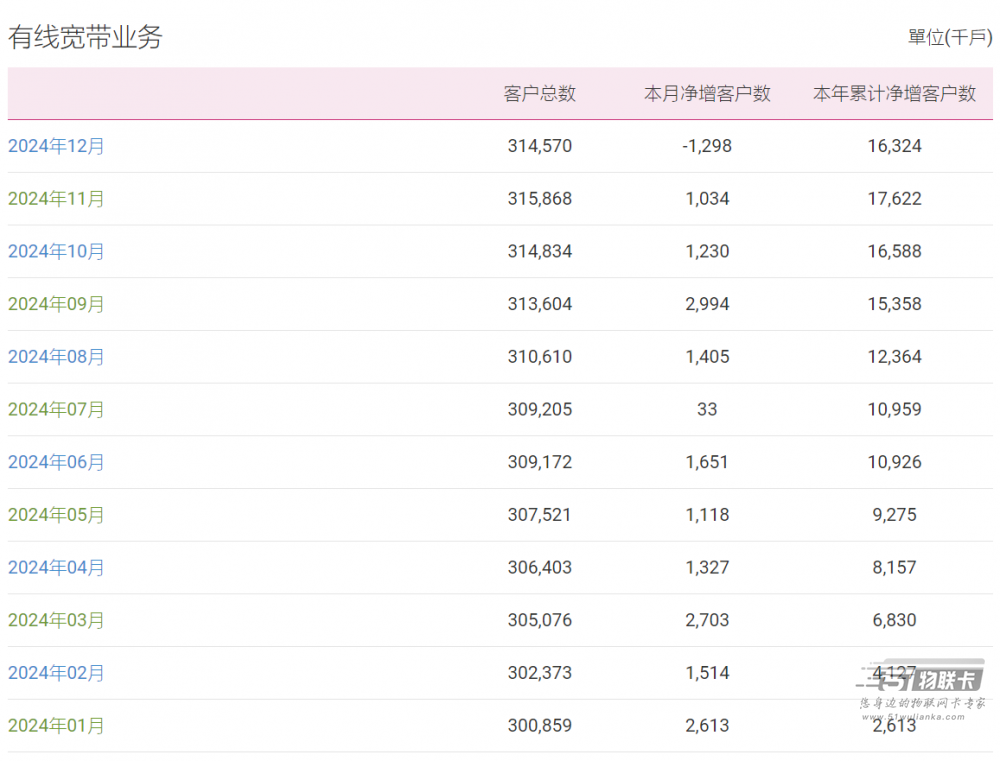
Task: Open the 2024年05月 row link
Action: (56, 515)
